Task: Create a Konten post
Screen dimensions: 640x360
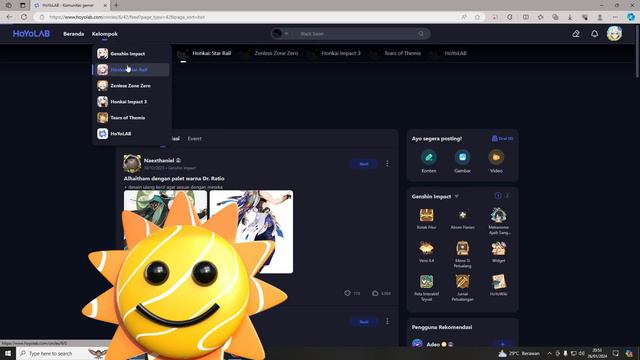Action: pos(429,161)
